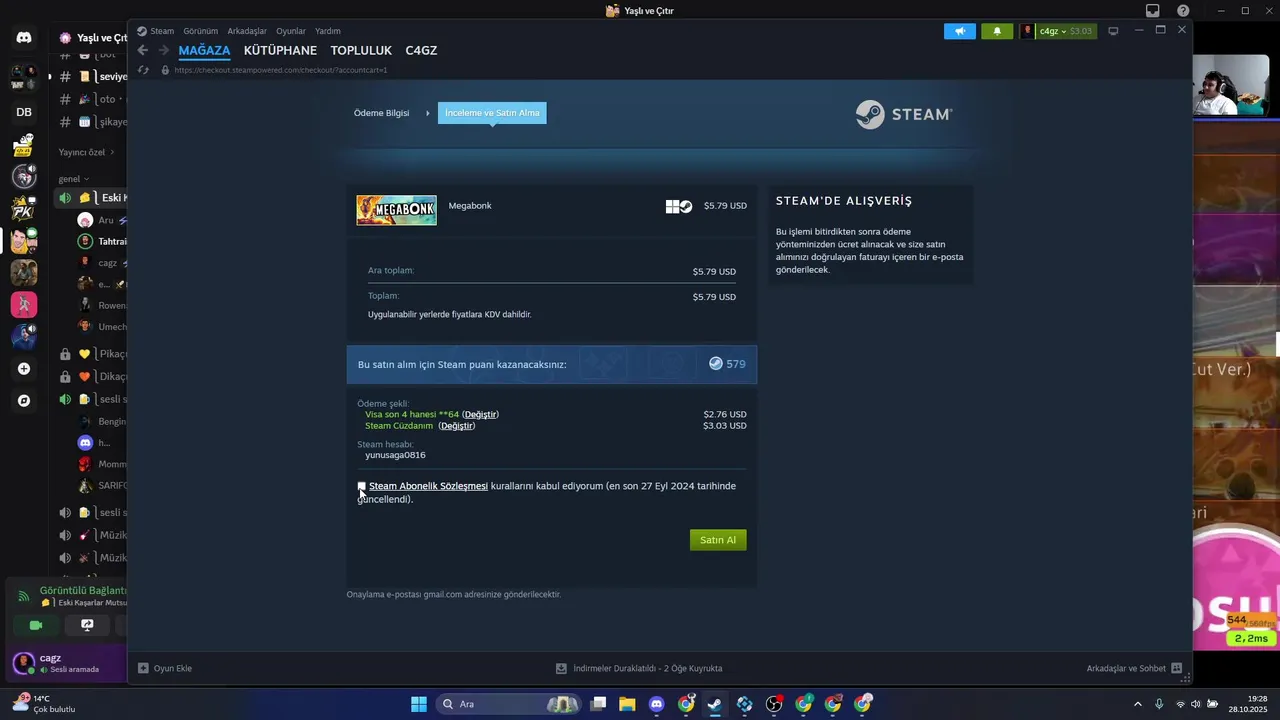Open cagz user panel in Discord
Viewport: 1280px width, 720px height.
point(69,663)
